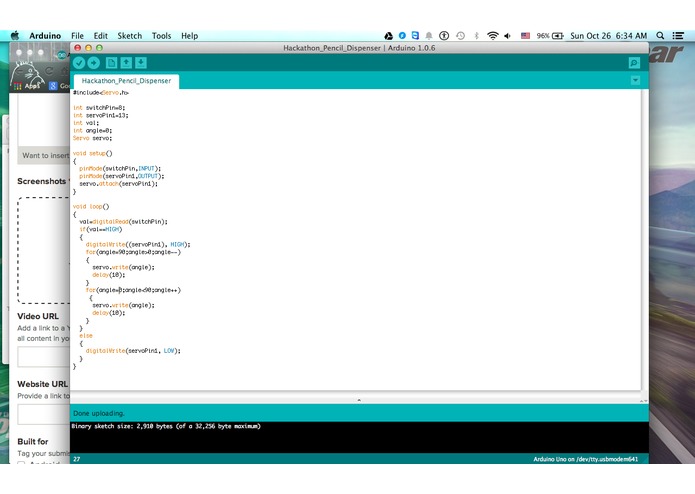The height and width of the screenshot is (494, 695).
Task: Click the 'void setup()' line
Action: (x=93, y=153)
